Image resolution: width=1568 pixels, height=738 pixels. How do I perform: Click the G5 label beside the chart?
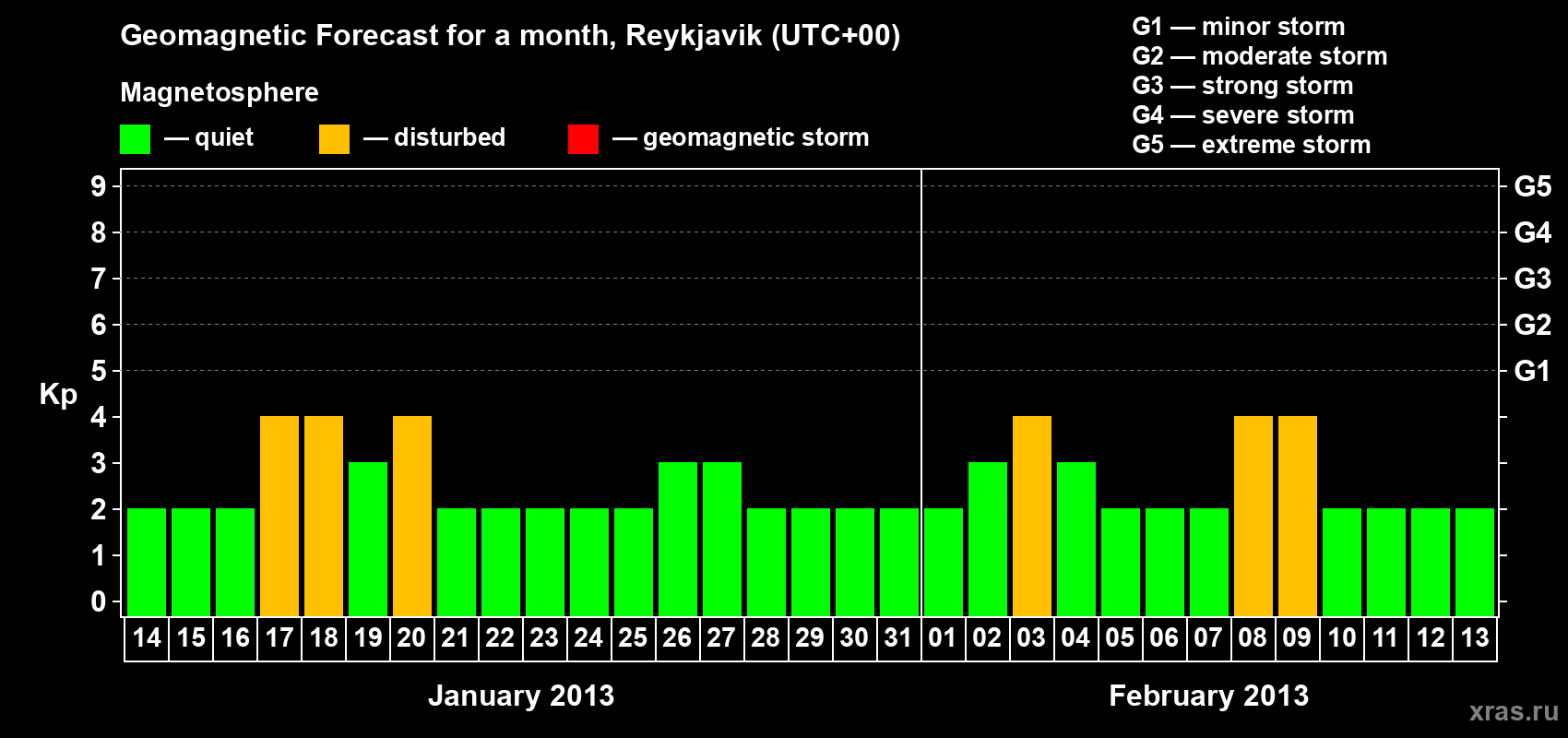tap(1533, 186)
